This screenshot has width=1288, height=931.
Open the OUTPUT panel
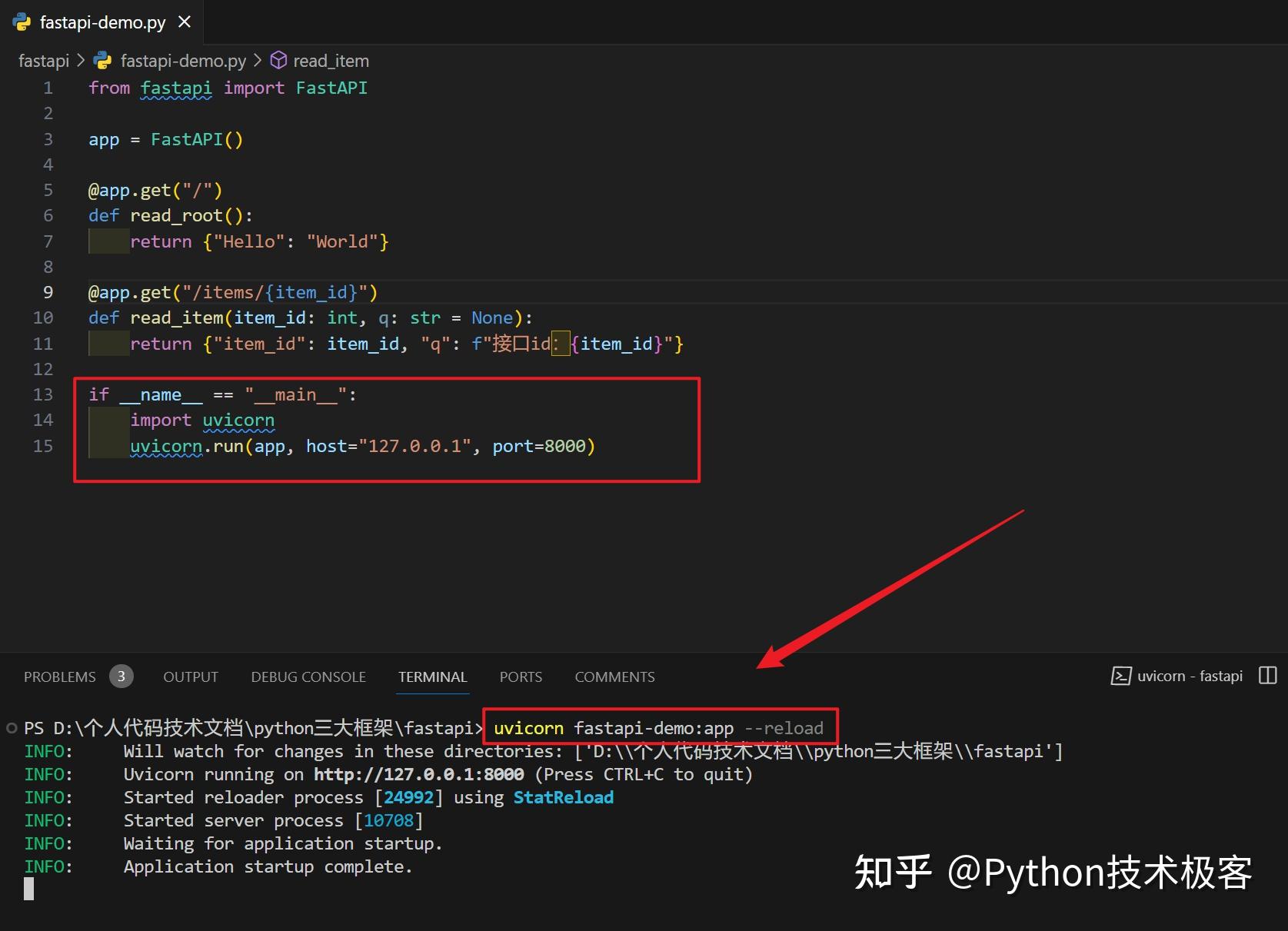[190, 677]
